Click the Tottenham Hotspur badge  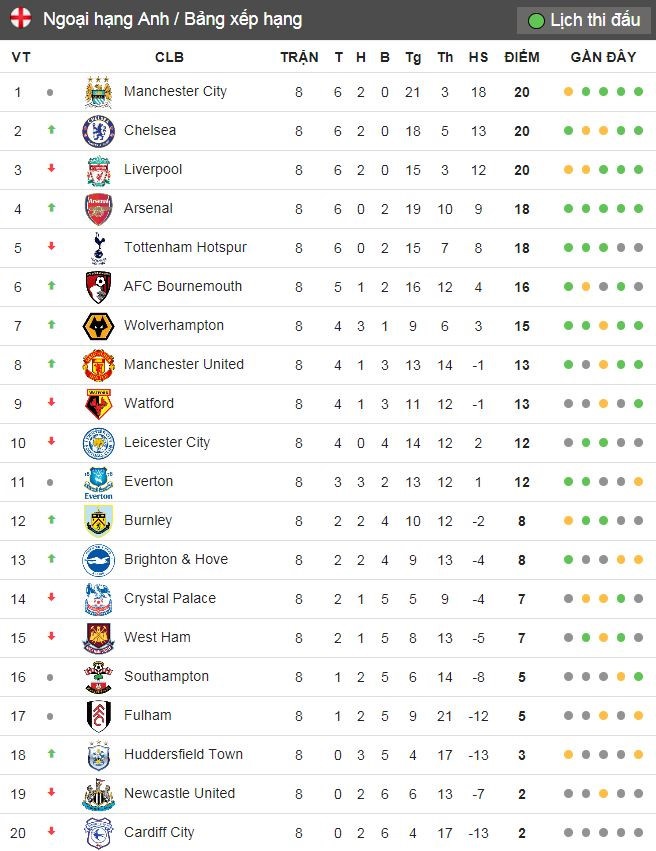97,247
